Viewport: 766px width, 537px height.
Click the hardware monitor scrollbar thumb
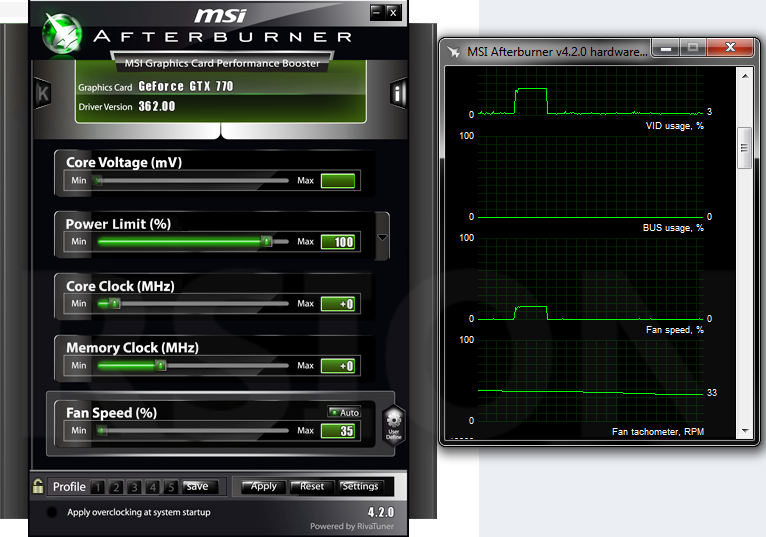point(744,148)
